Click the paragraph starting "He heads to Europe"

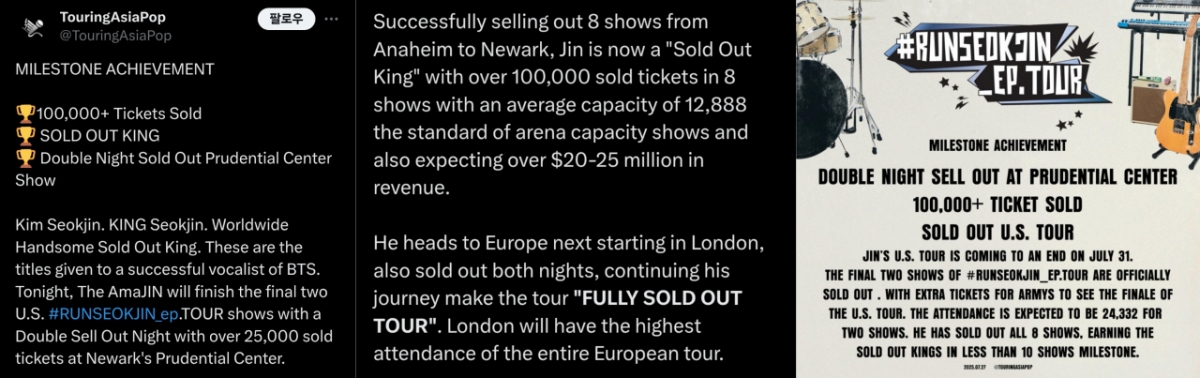pos(570,299)
